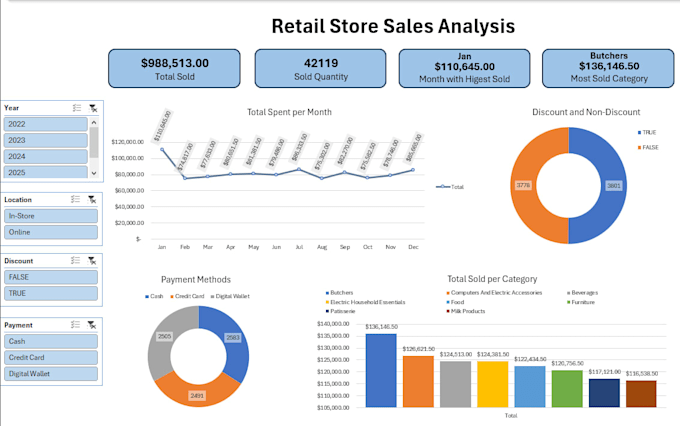
Task: Clear the Discount slicer filter
Action: [x=92, y=261]
